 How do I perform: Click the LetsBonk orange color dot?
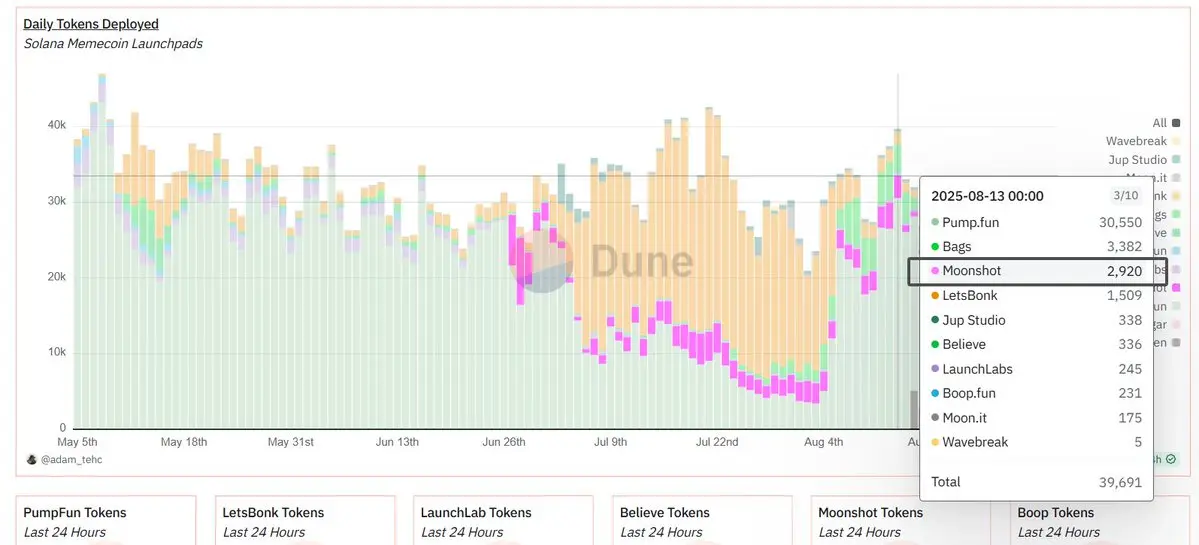tap(934, 295)
